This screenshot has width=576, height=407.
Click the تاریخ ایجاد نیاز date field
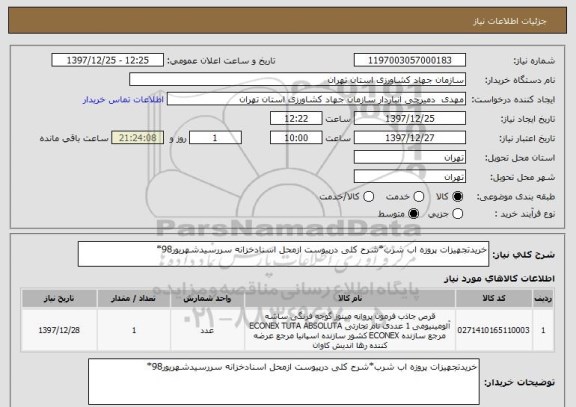tap(410, 118)
